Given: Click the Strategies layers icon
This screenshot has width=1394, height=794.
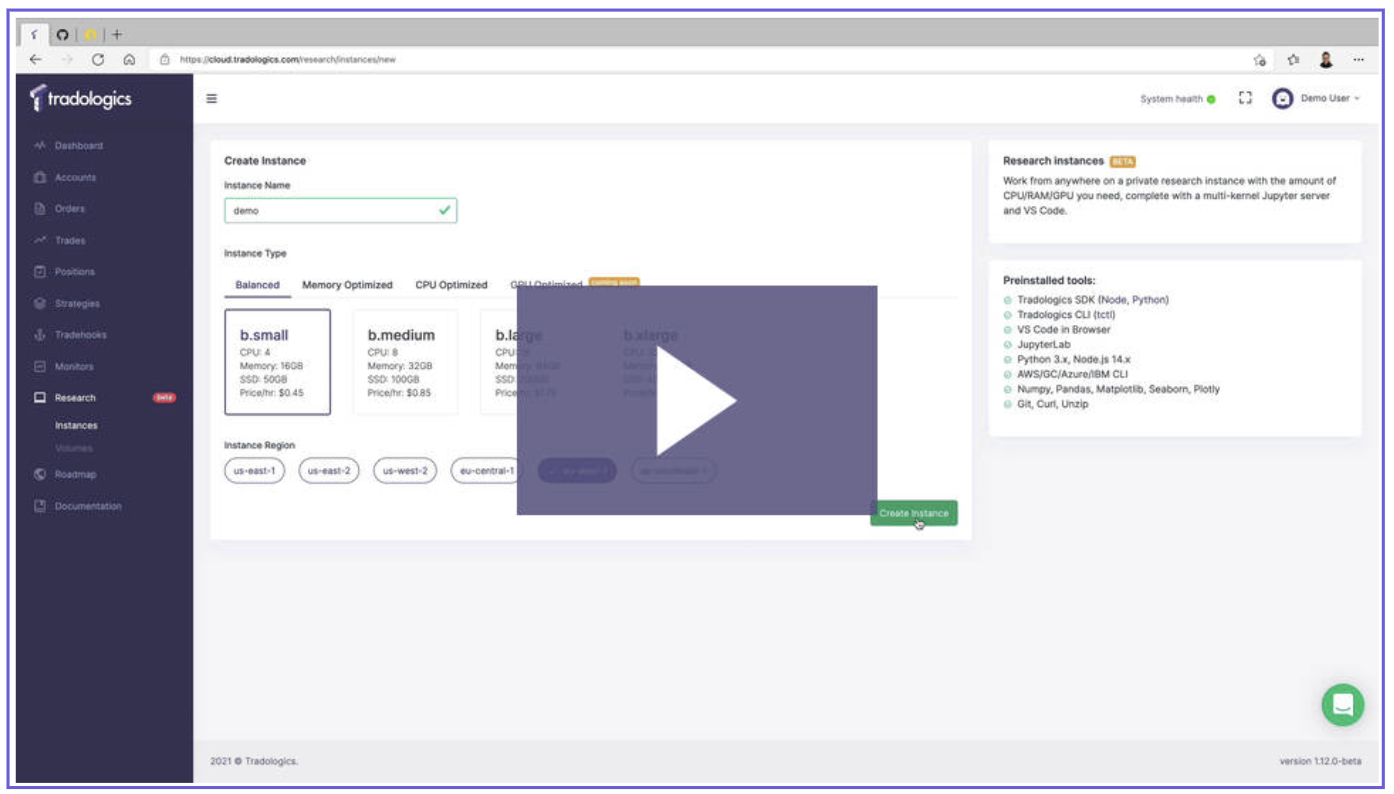Looking at the screenshot, I should pos(40,304).
